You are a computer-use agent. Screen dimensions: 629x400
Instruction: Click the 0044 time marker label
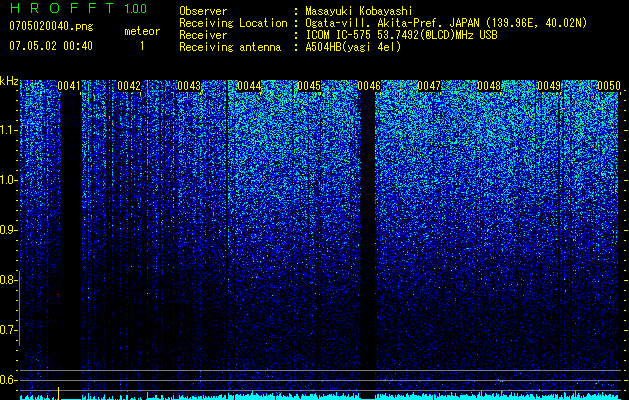click(249, 86)
